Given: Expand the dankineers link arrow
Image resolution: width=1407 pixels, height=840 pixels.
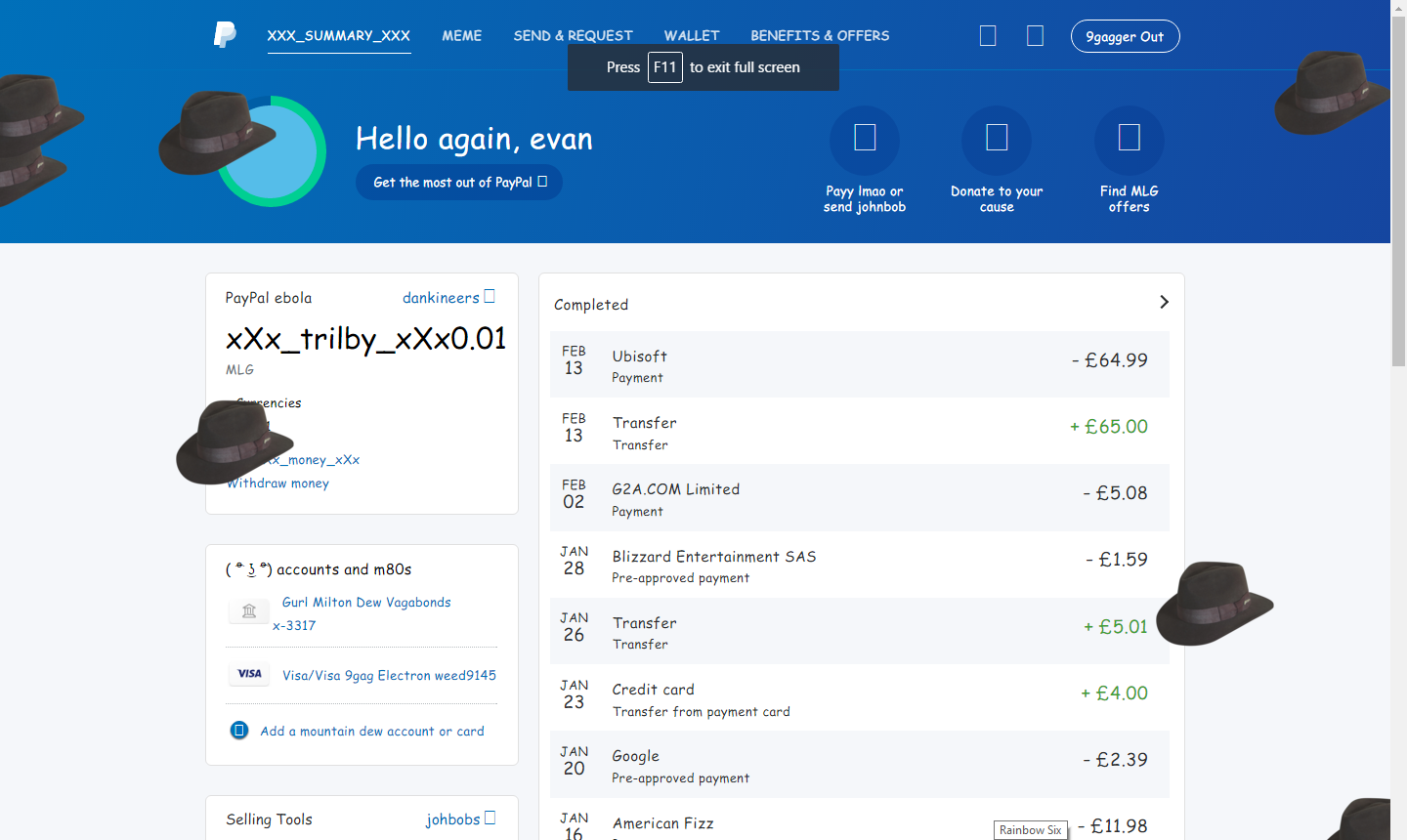Looking at the screenshot, I should tap(490, 296).
